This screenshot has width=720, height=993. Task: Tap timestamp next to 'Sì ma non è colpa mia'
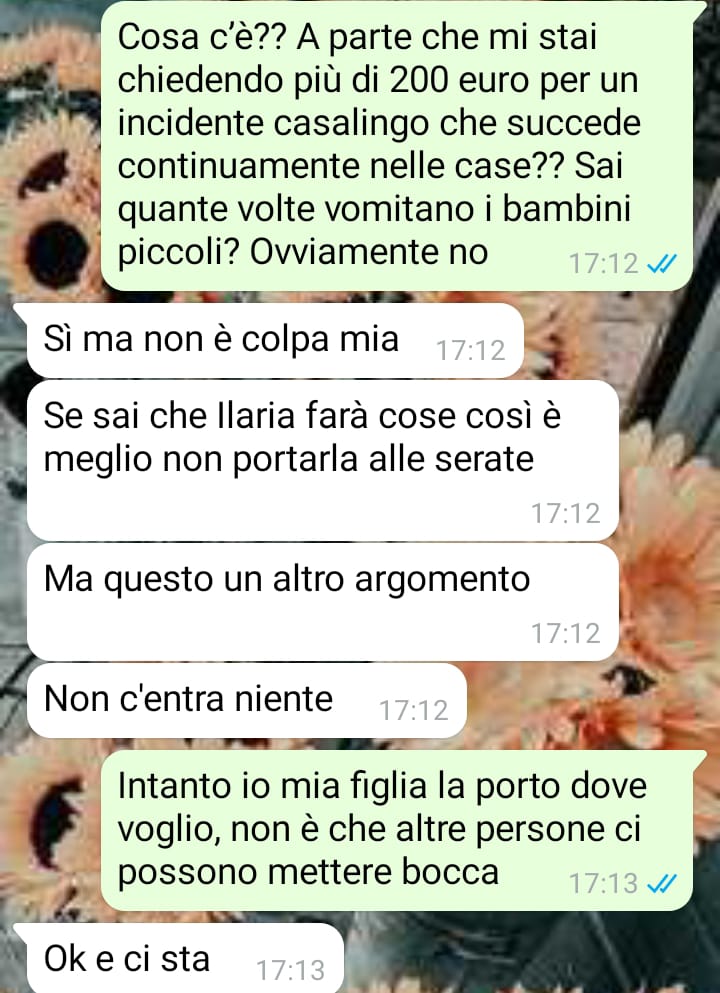pos(471,351)
